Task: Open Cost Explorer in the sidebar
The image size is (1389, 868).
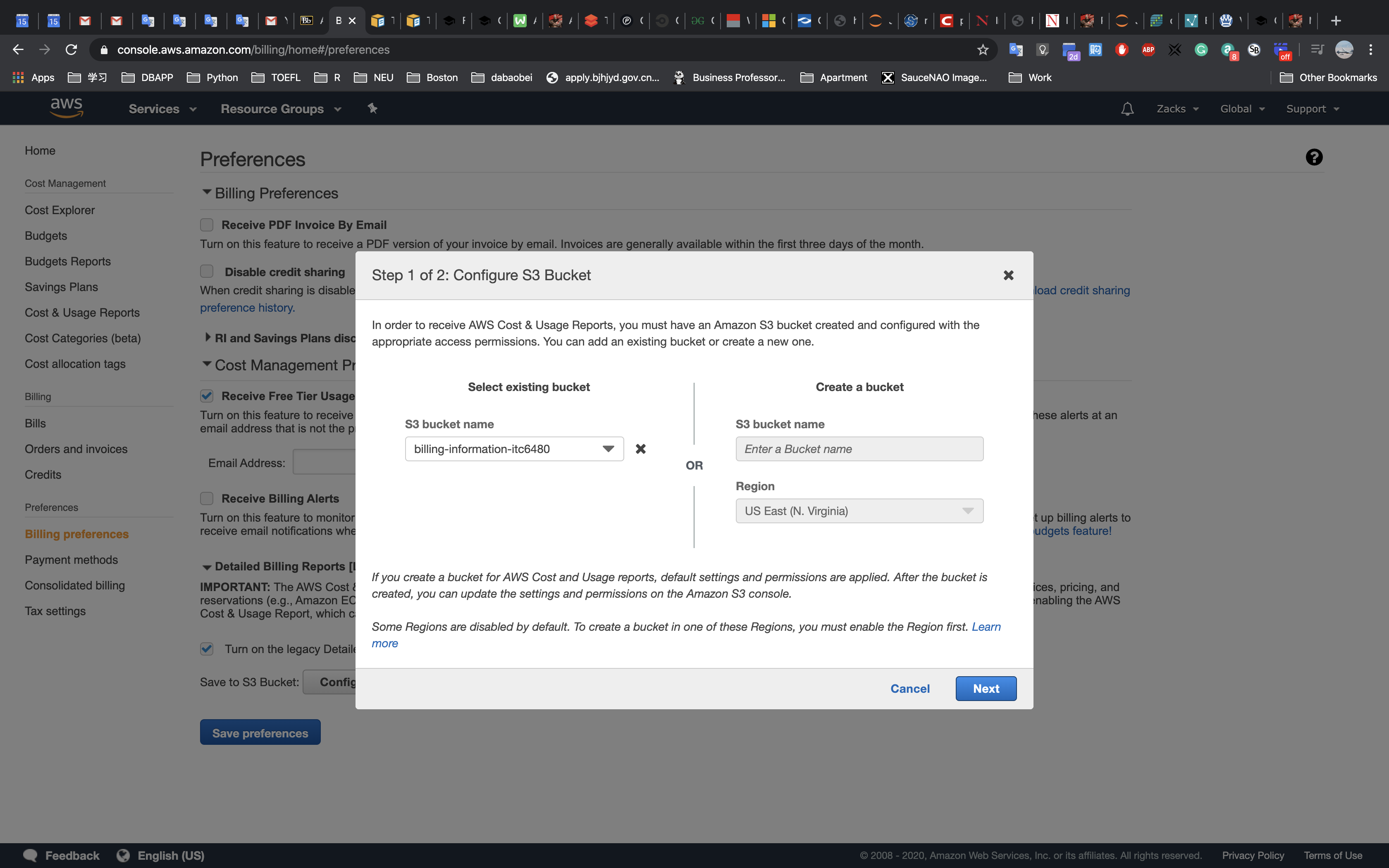Action: [60, 210]
